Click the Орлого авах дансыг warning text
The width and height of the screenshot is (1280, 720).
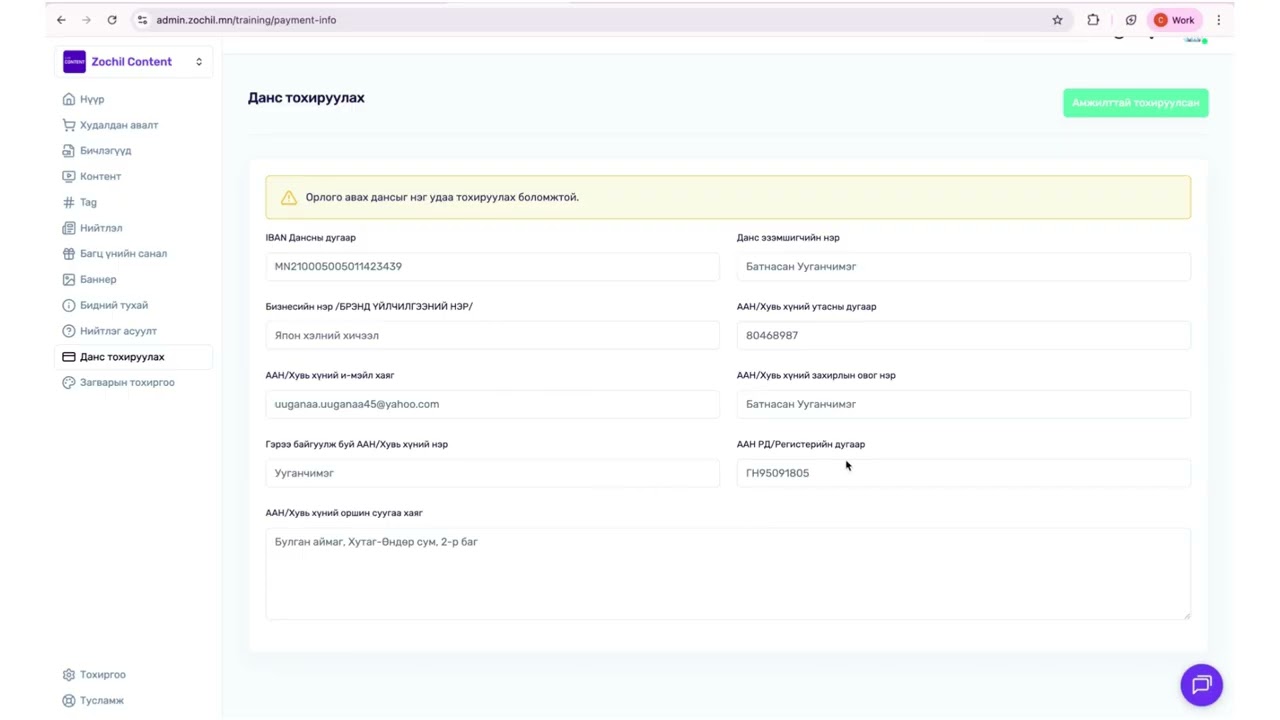(x=442, y=198)
